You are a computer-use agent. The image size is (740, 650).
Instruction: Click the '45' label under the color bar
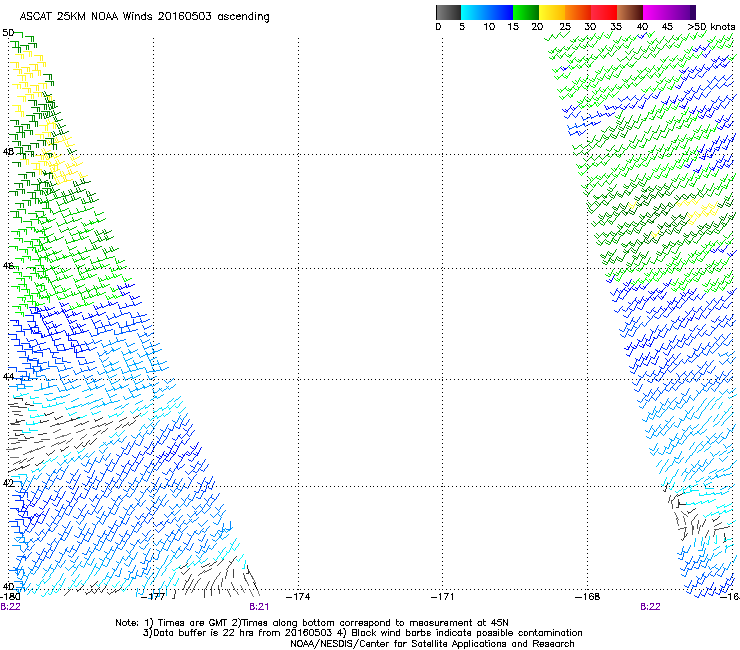pos(667,27)
